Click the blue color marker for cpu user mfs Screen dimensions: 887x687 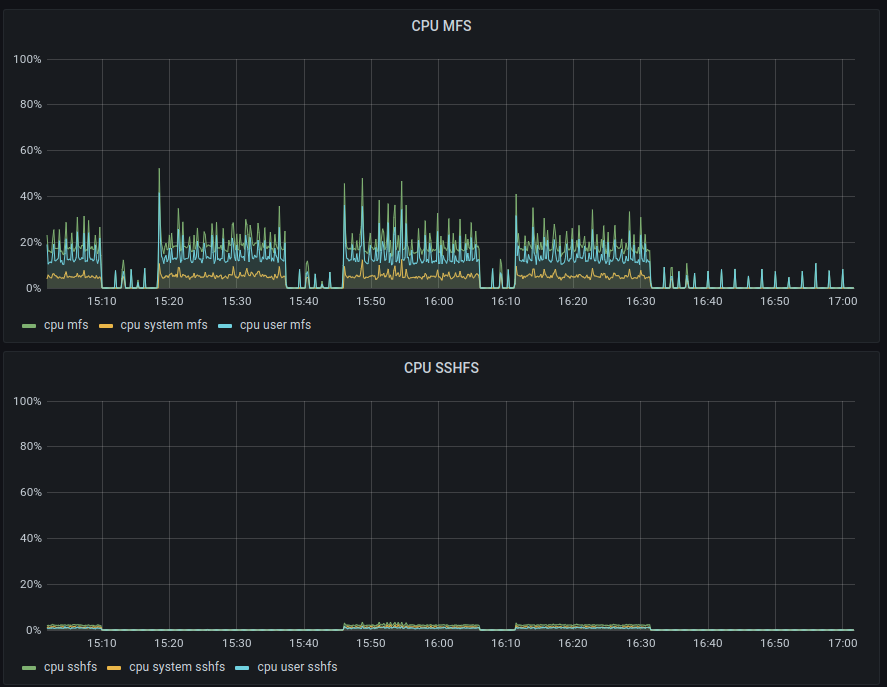225,326
